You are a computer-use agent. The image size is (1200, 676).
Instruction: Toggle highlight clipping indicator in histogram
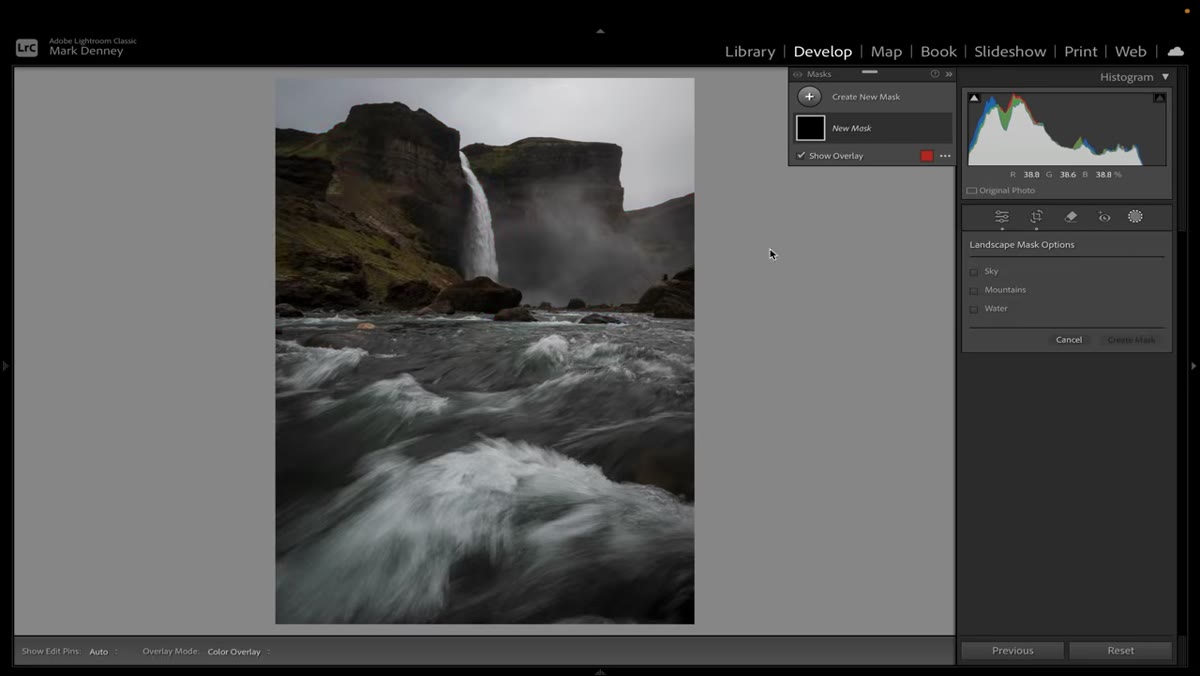[1159, 98]
